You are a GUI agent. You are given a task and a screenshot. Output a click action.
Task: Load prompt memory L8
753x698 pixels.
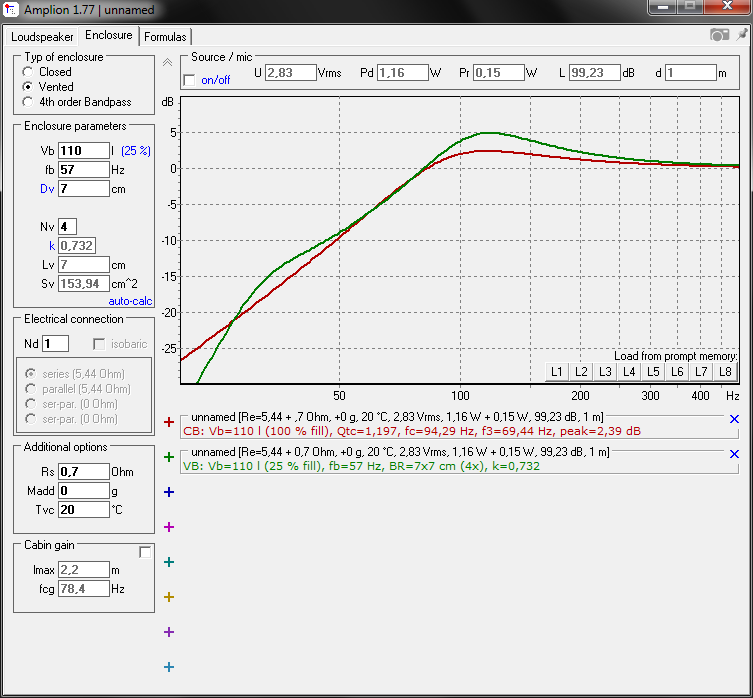(725, 372)
